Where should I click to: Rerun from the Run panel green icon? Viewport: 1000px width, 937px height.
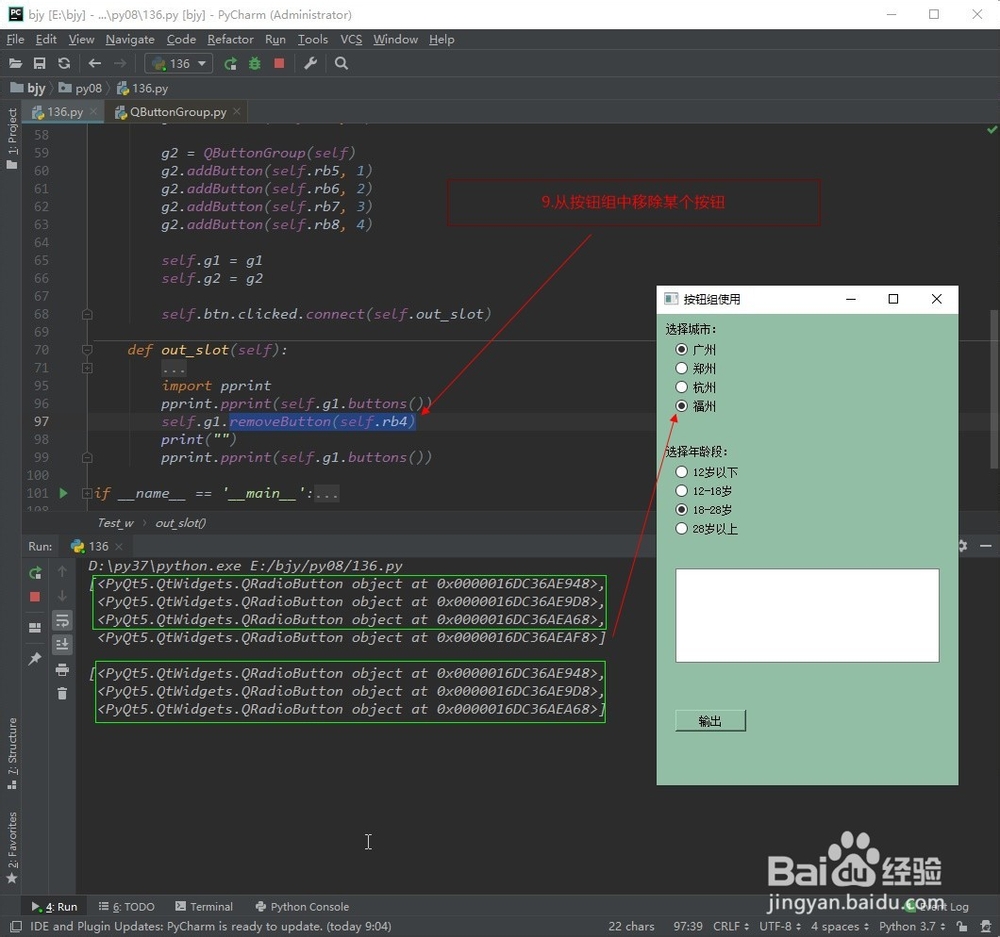pos(35,573)
